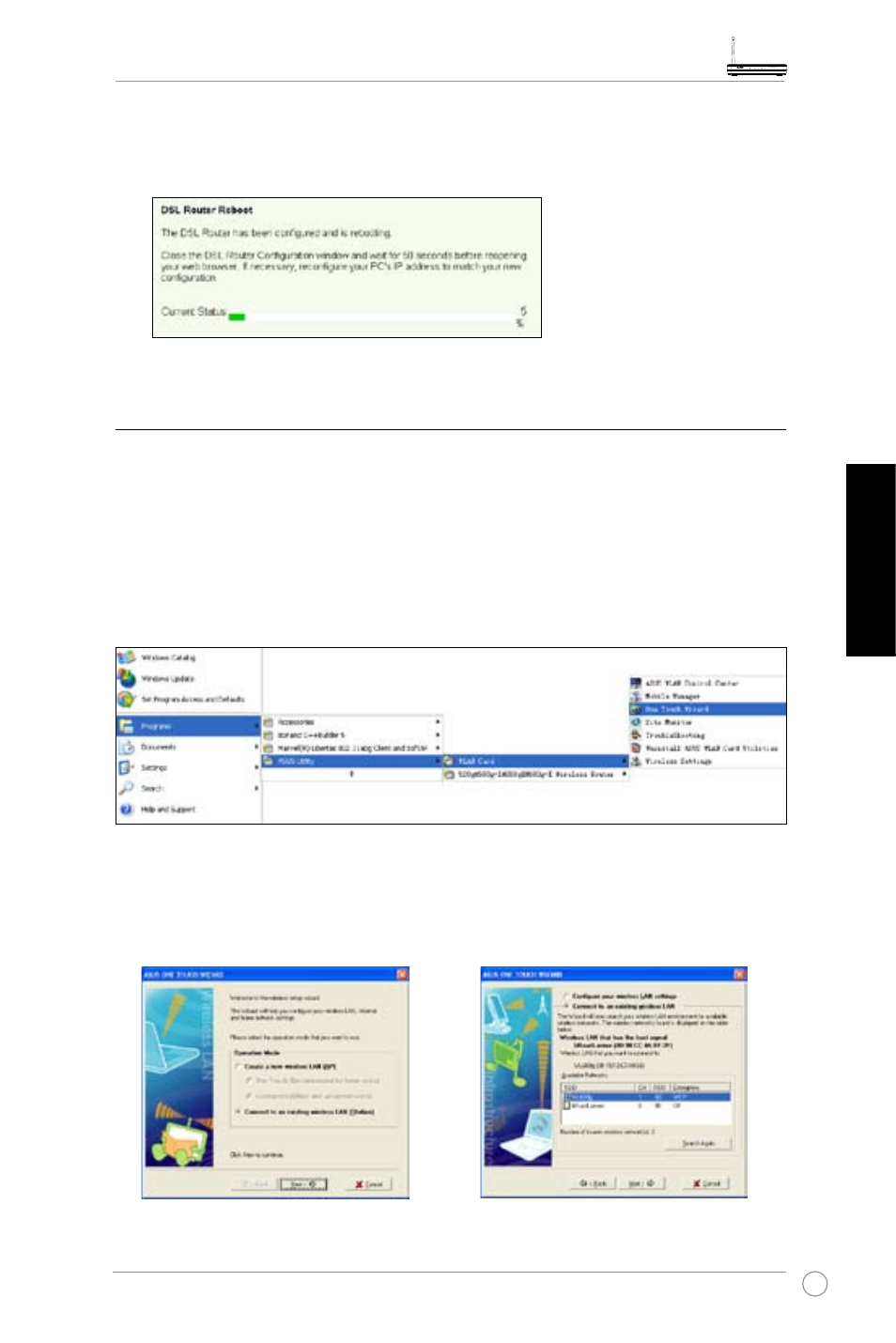Image resolution: width=896 pixels, height=1343 pixels.
Task: Click the Help and Support icon
Action: click(127, 809)
